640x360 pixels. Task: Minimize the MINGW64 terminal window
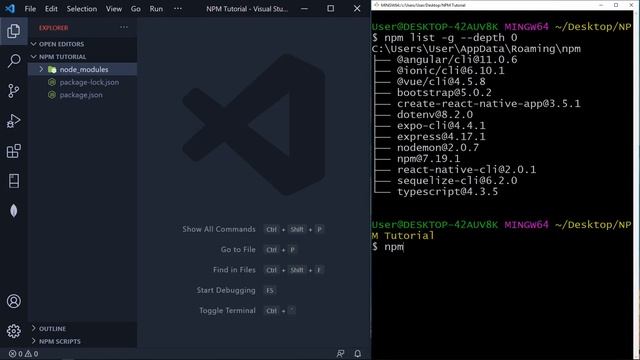tap(601, 5)
